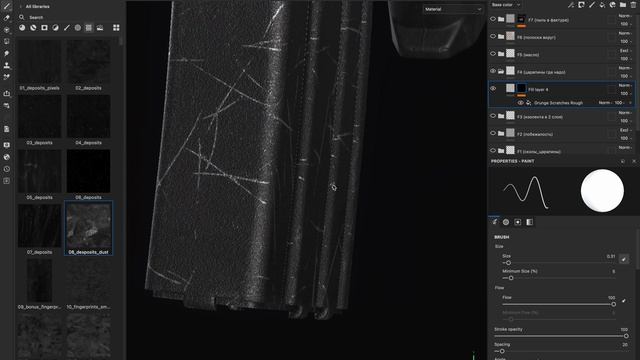Screen dimensions: 640x360
Task: Undock the Properties - Paint panel
Action: tap(623, 161)
